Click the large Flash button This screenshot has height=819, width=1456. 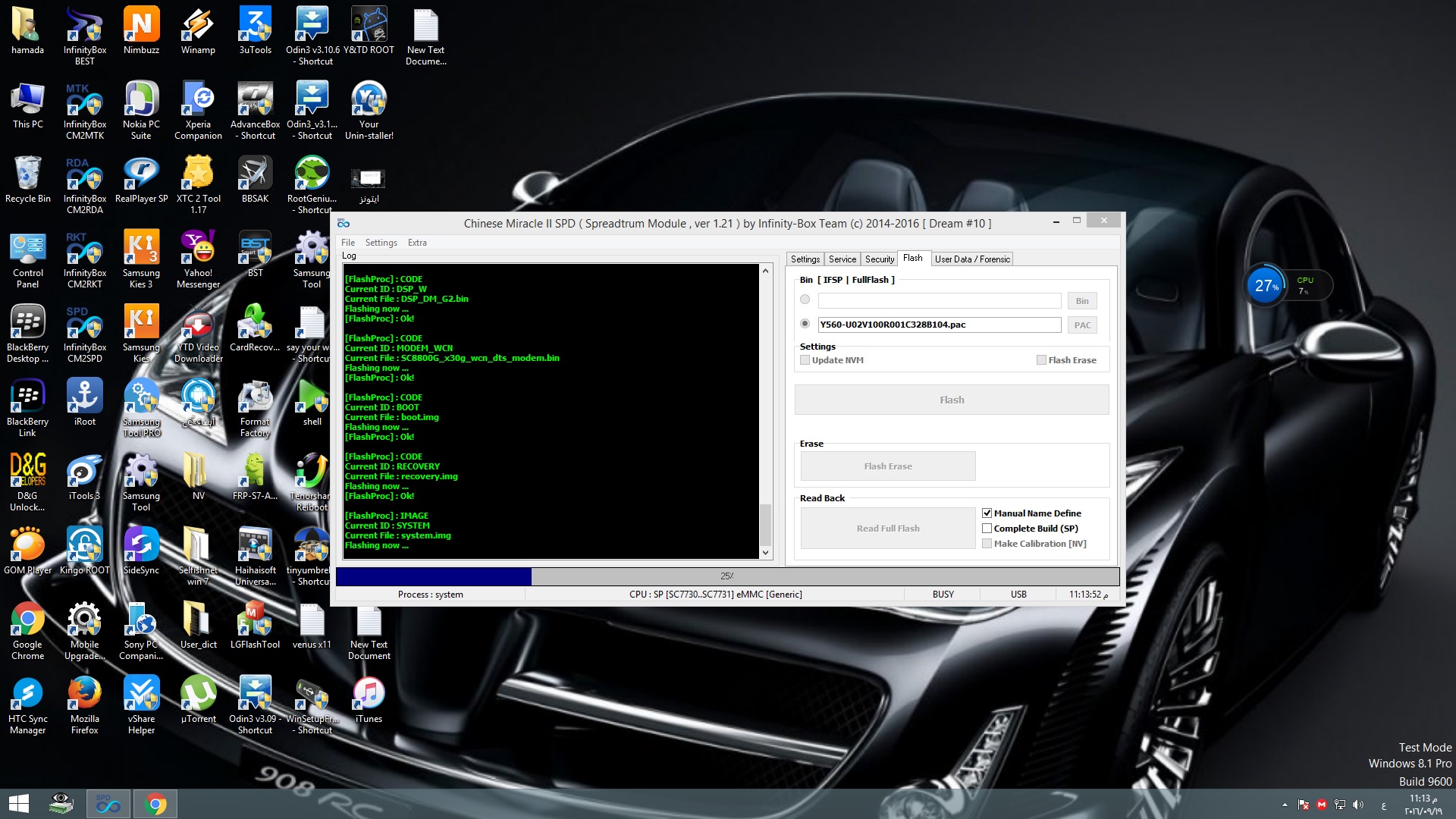[952, 400]
